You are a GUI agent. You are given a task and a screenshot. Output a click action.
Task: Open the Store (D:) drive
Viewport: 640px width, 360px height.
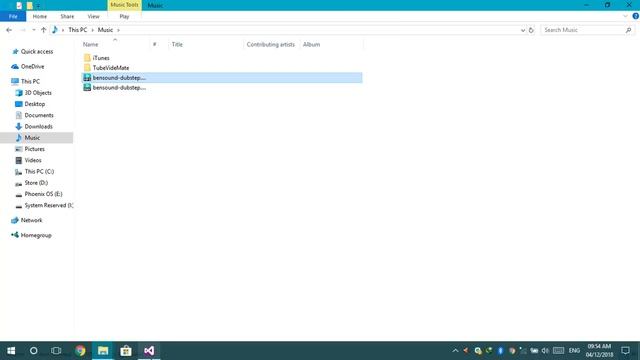pos(36,183)
